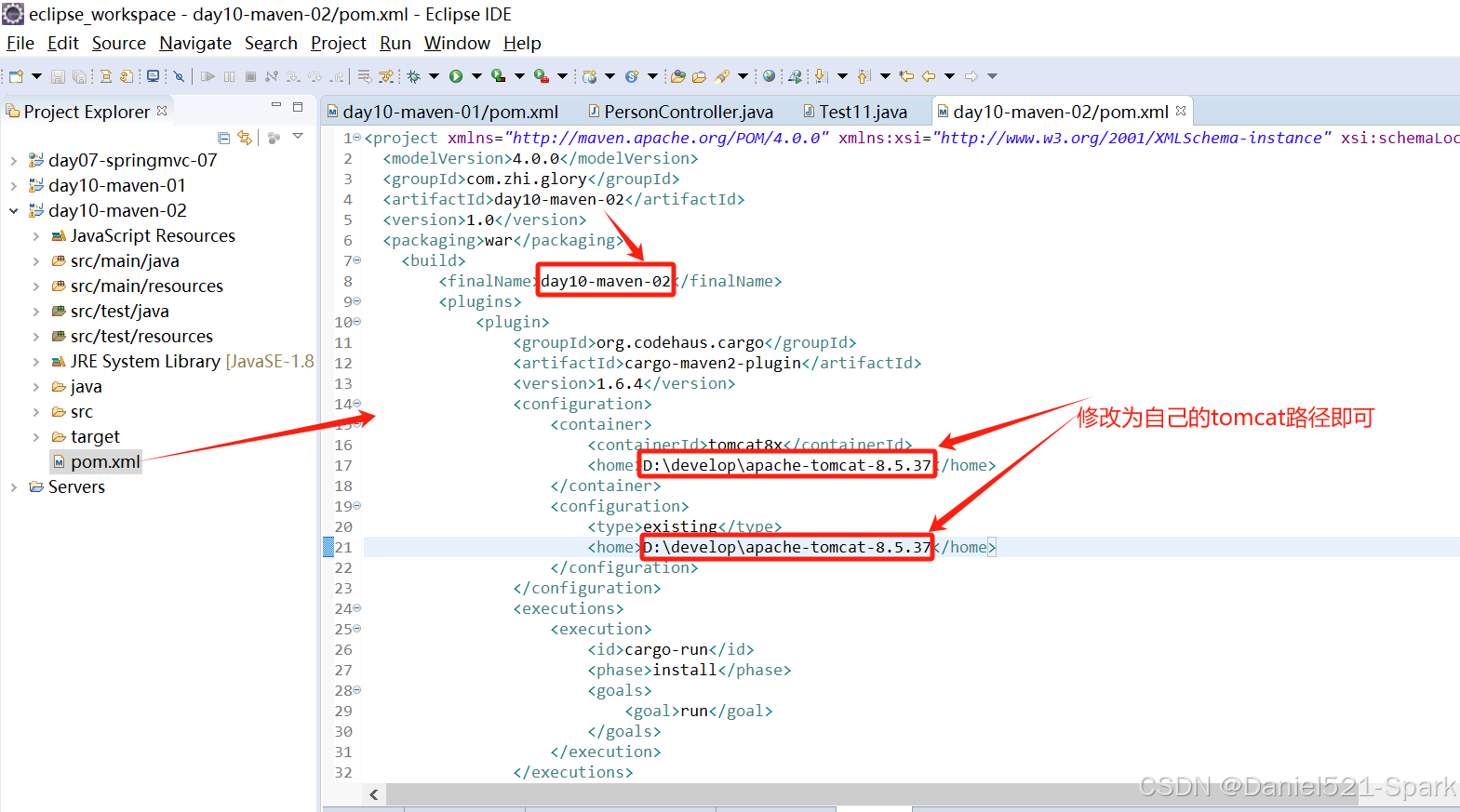Click the Step Into icon
This screenshot has width=1460, height=812.
click(x=293, y=76)
